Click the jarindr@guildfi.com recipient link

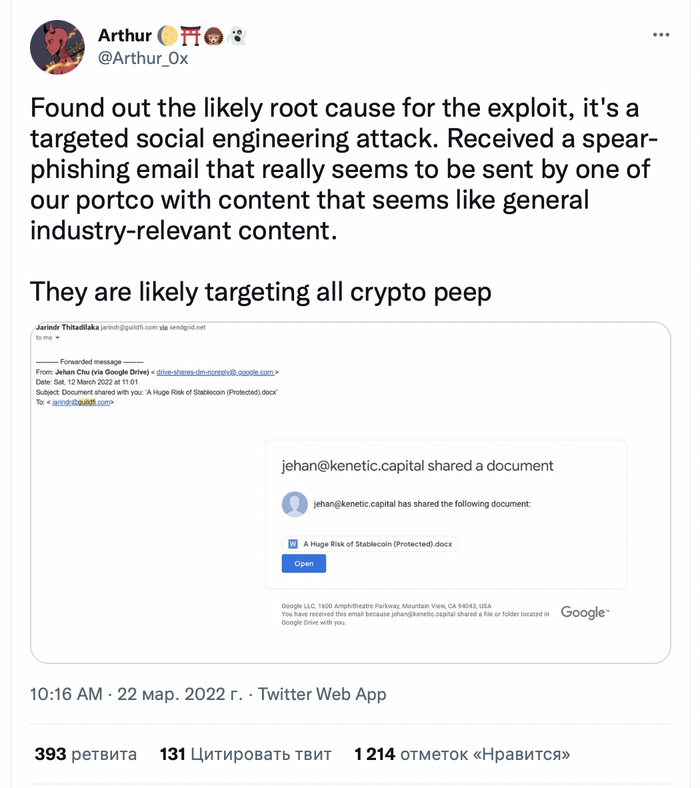[84, 402]
